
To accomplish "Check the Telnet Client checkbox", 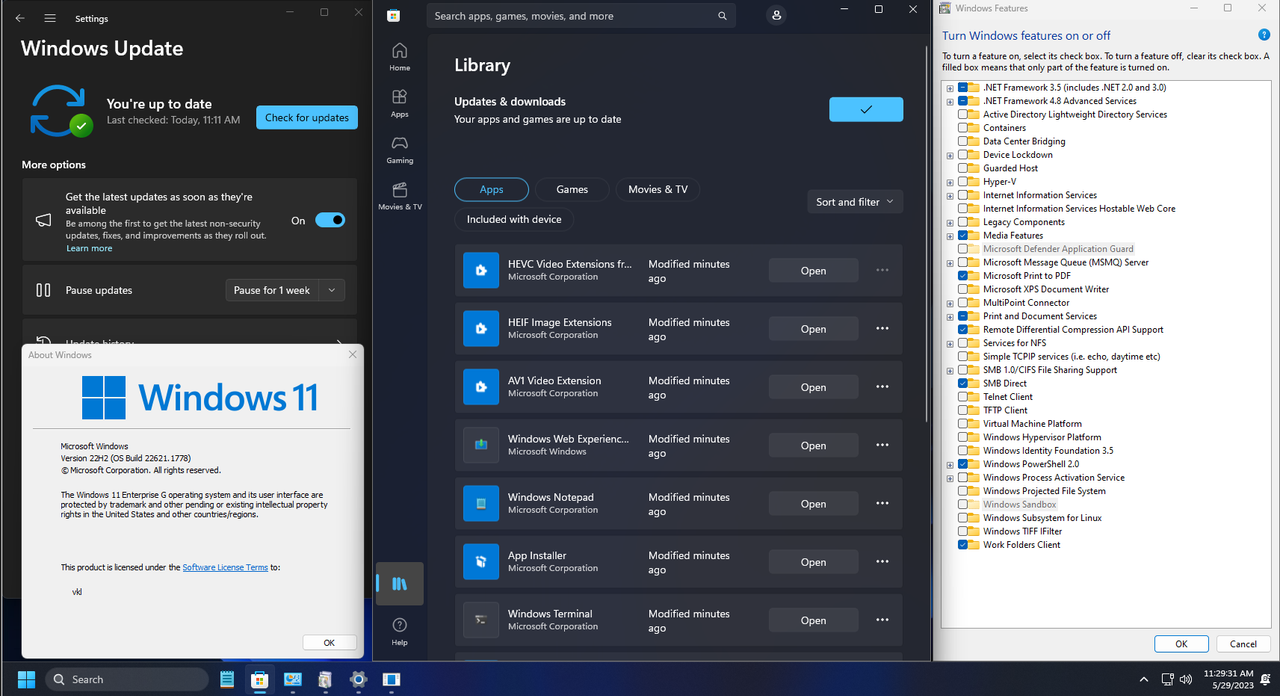I will [x=963, y=396].
